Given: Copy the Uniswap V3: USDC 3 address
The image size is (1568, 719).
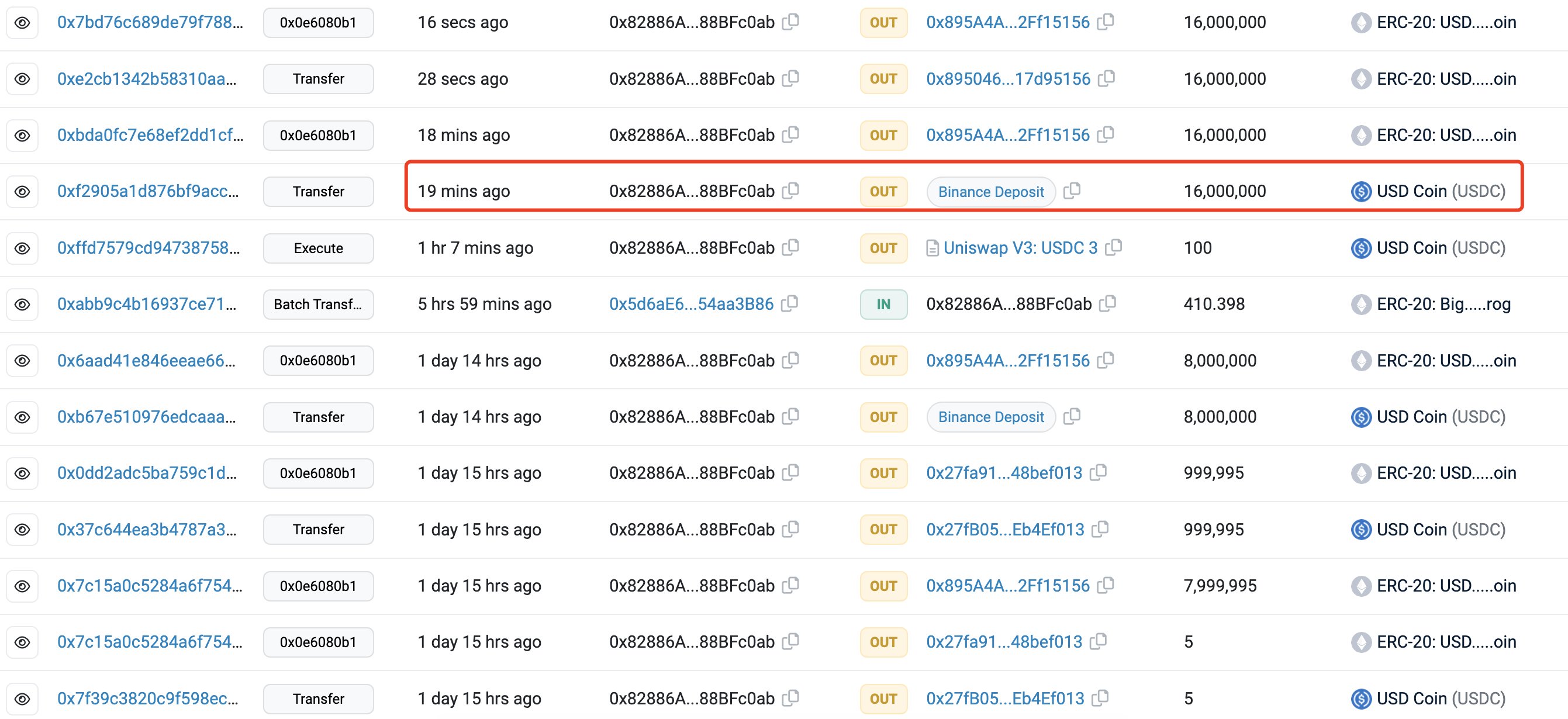Looking at the screenshot, I should 1113,247.
